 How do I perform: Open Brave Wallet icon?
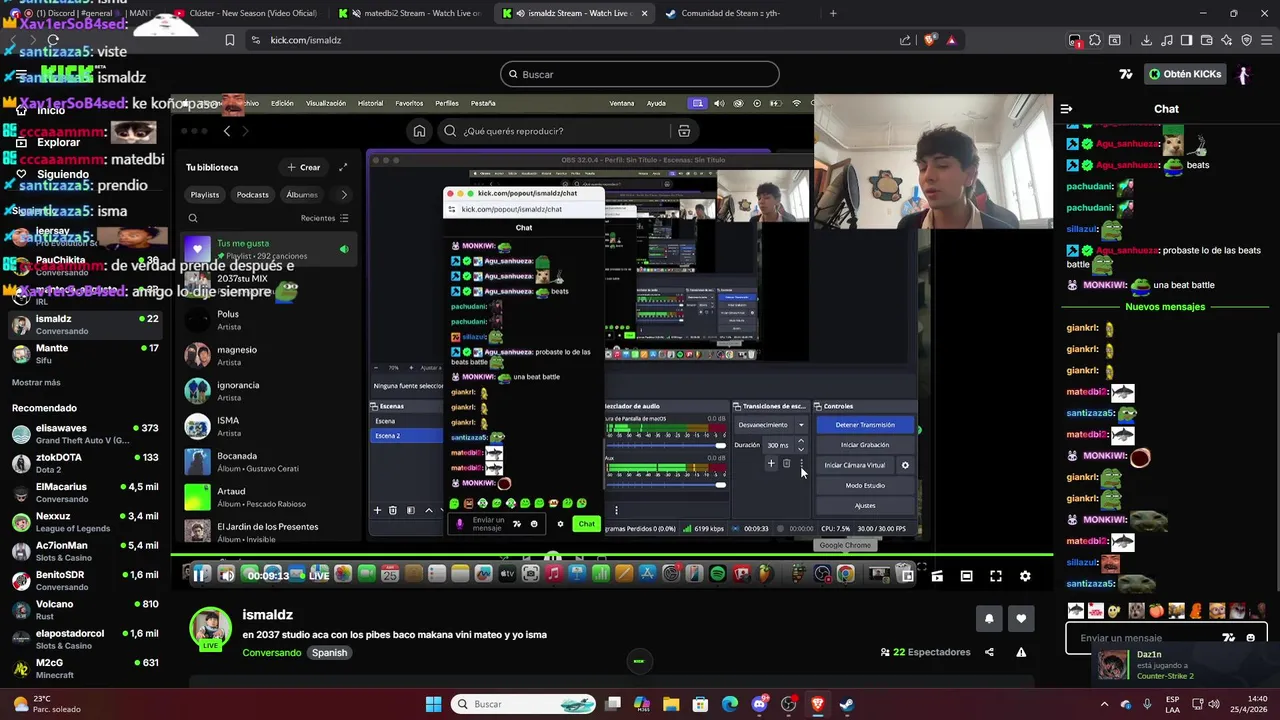1207,40
